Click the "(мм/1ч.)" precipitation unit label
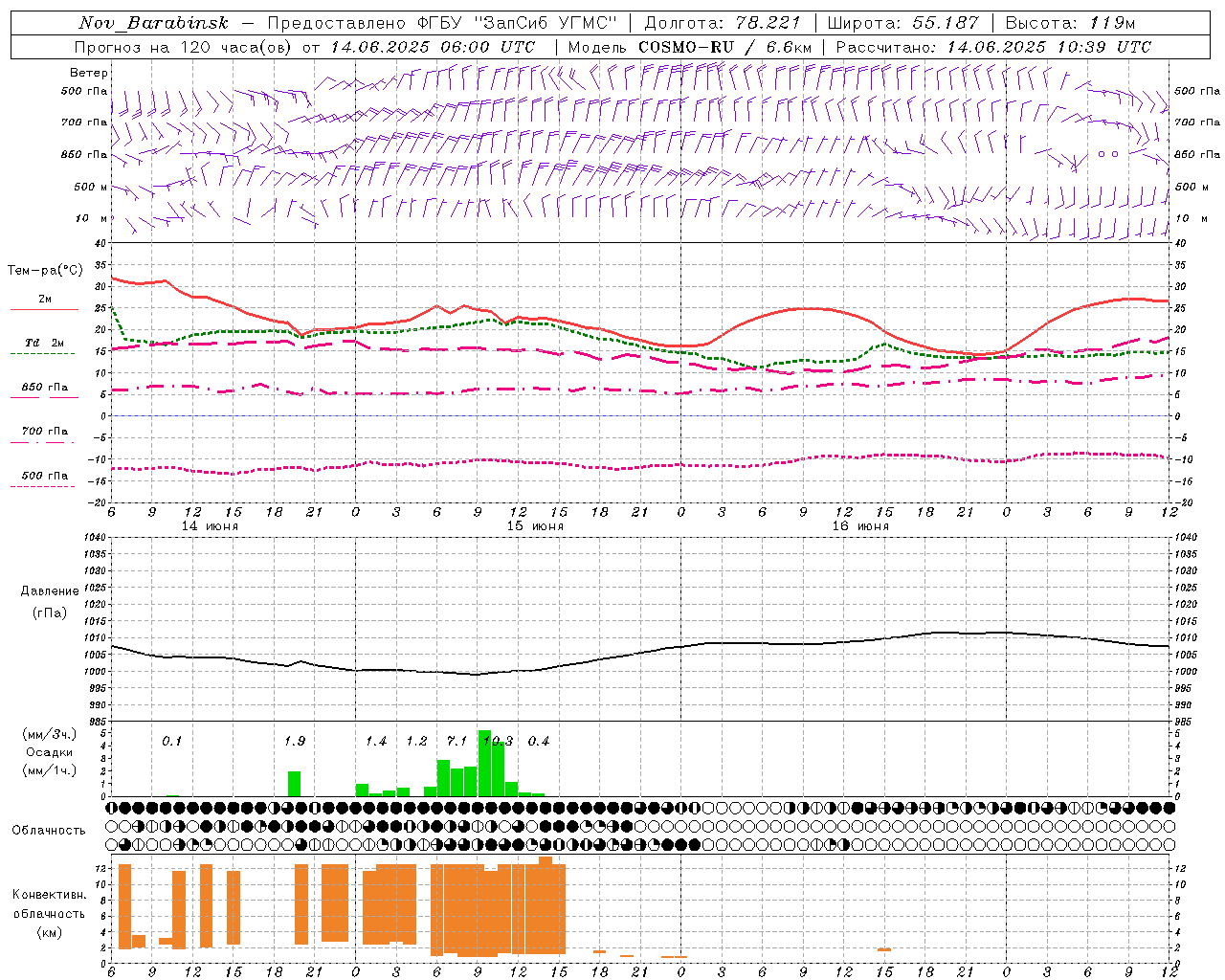 [x=50, y=770]
